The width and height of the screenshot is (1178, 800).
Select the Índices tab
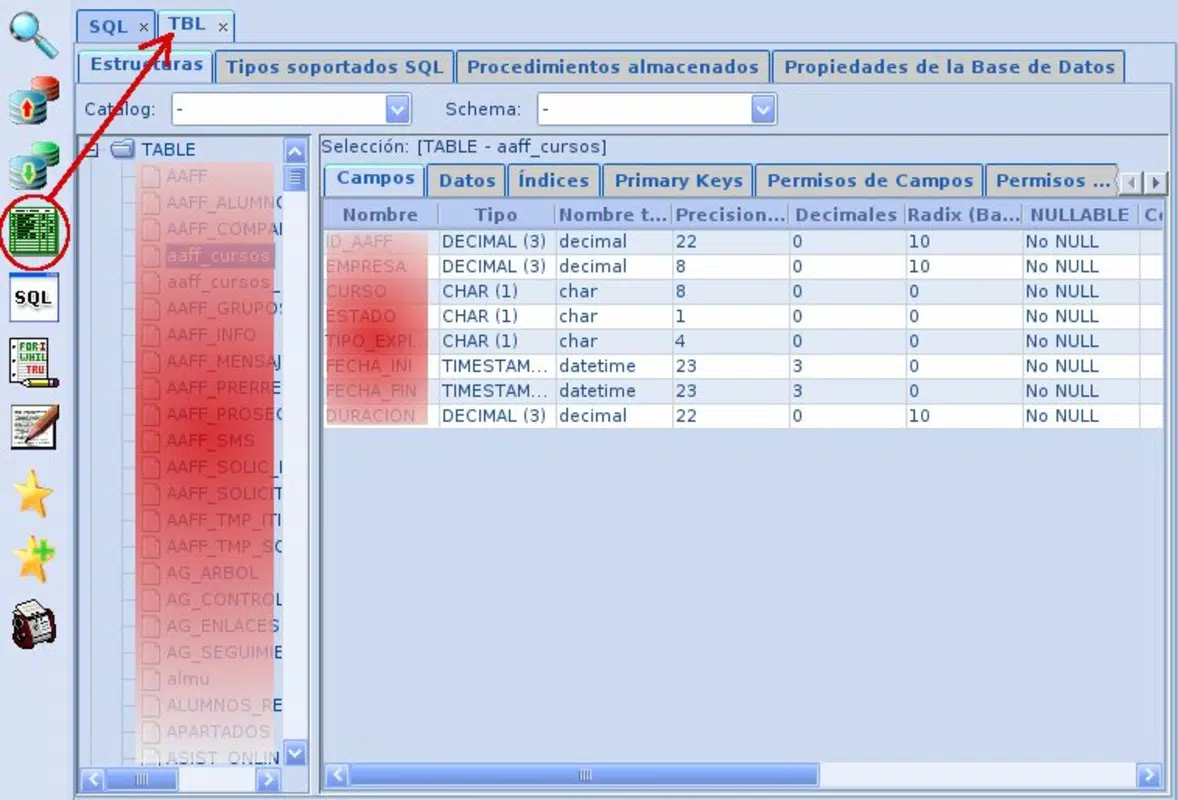click(x=554, y=180)
